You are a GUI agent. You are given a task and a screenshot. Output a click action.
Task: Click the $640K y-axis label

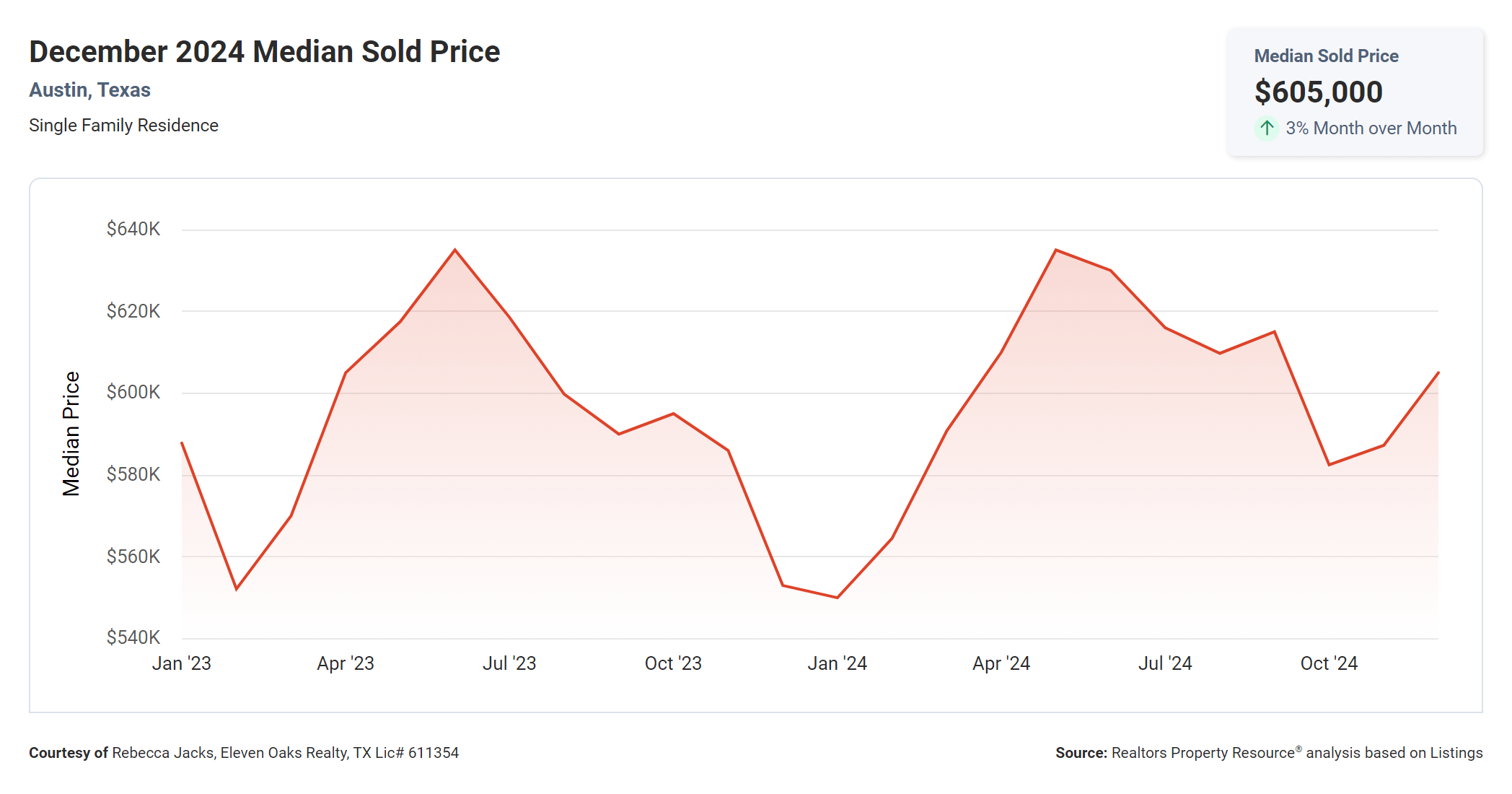coord(133,229)
